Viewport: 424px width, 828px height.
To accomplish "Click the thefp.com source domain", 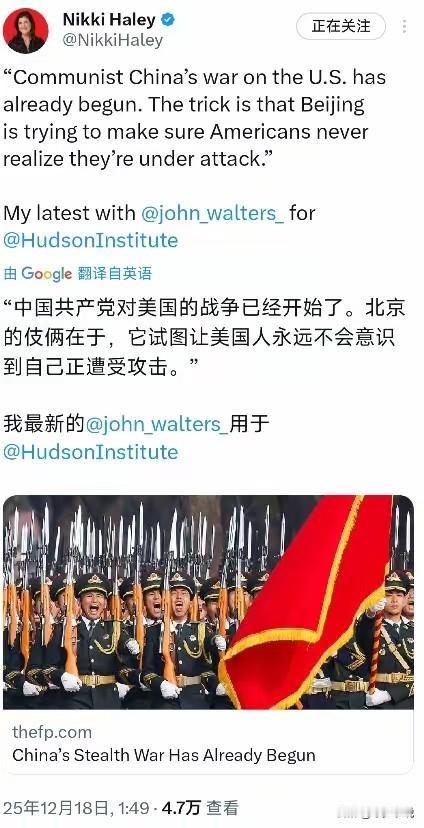I will click(52, 732).
